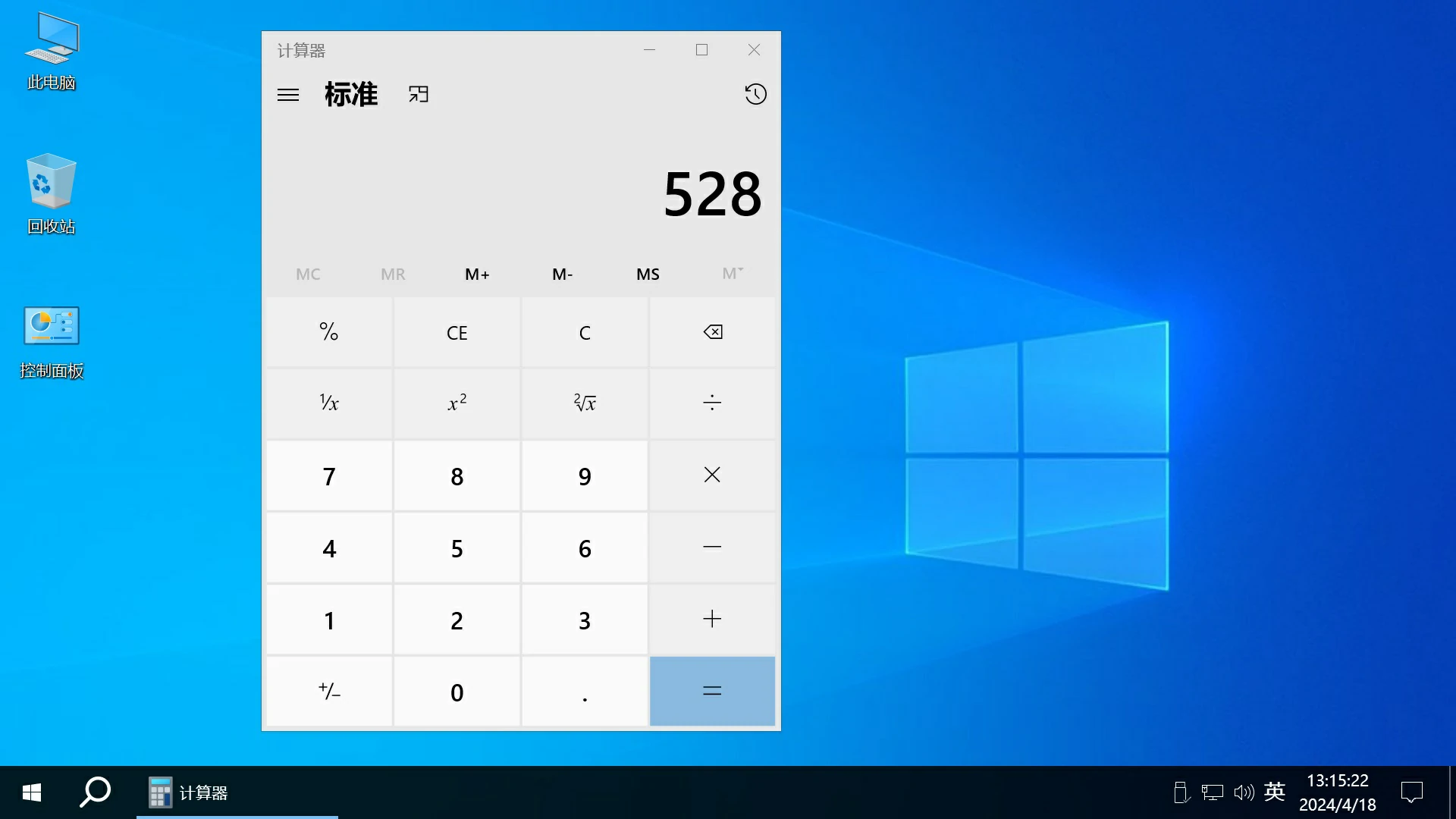This screenshot has height=819, width=1456.
Task: Click the CE clear entry button
Action: pos(457,332)
